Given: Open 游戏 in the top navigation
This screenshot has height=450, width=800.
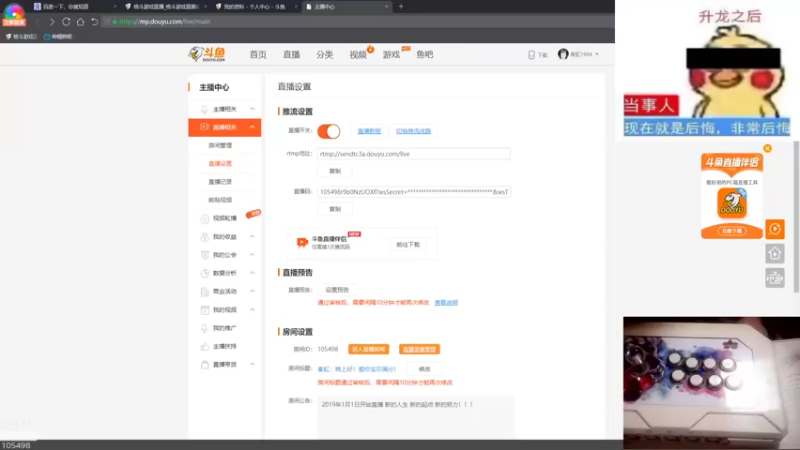Looking at the screenshot, I should (391, 55).
